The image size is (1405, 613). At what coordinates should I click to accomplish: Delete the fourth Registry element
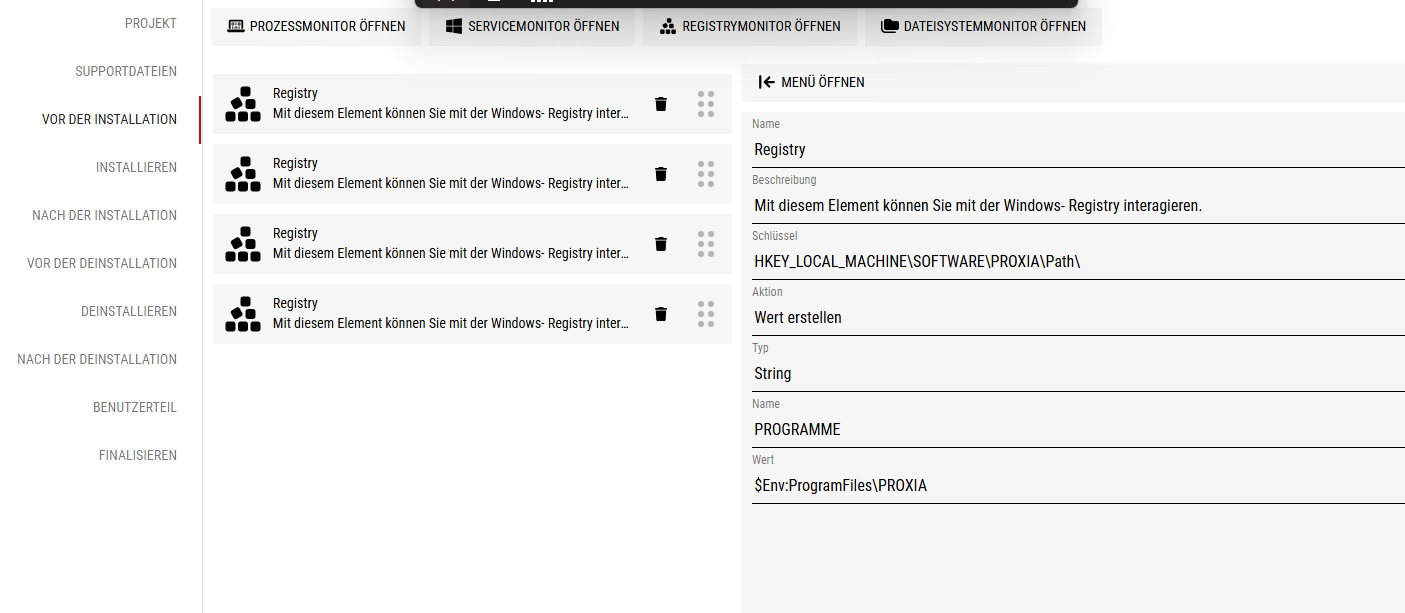[660, 314]
